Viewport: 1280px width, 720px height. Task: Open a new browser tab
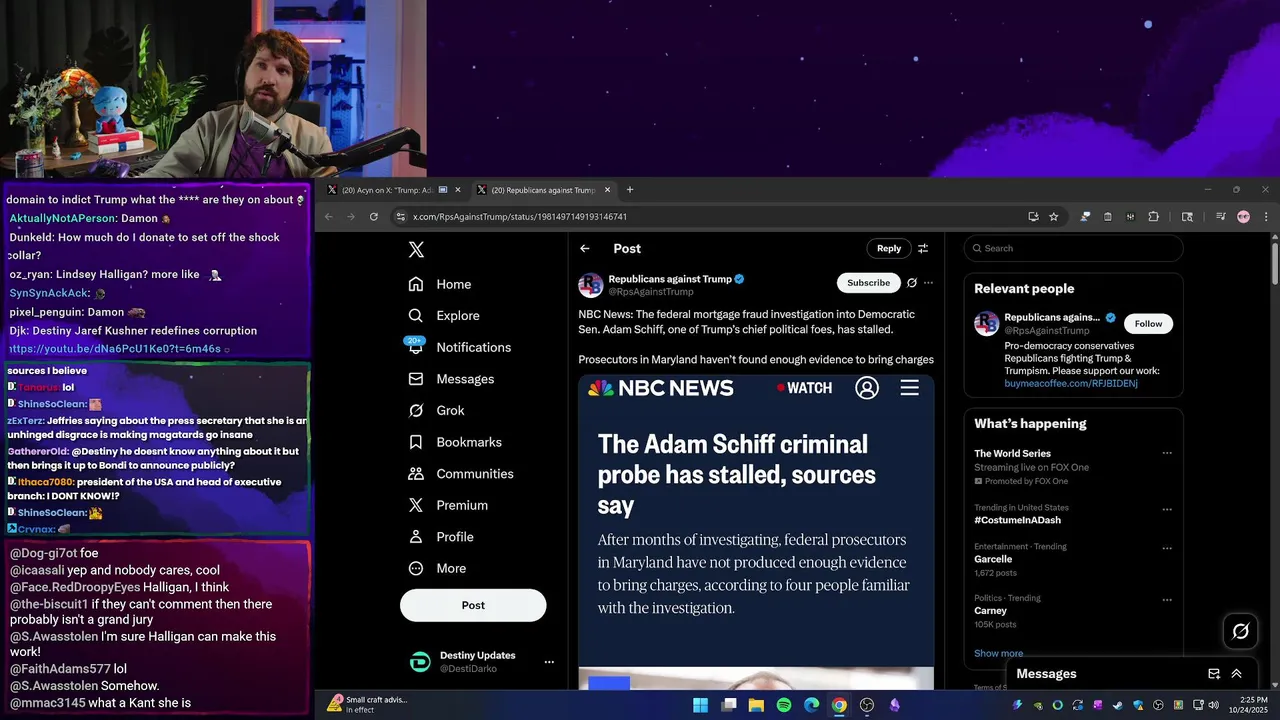point(630,190)
